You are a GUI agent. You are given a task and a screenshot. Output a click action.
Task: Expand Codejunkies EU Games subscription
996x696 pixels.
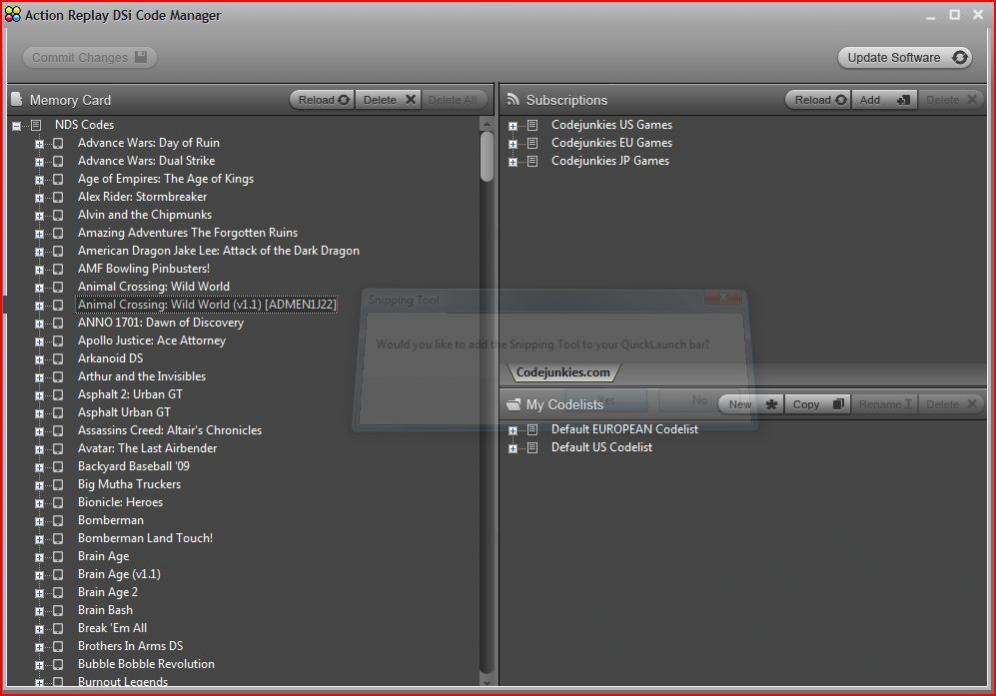click(513, 144)
